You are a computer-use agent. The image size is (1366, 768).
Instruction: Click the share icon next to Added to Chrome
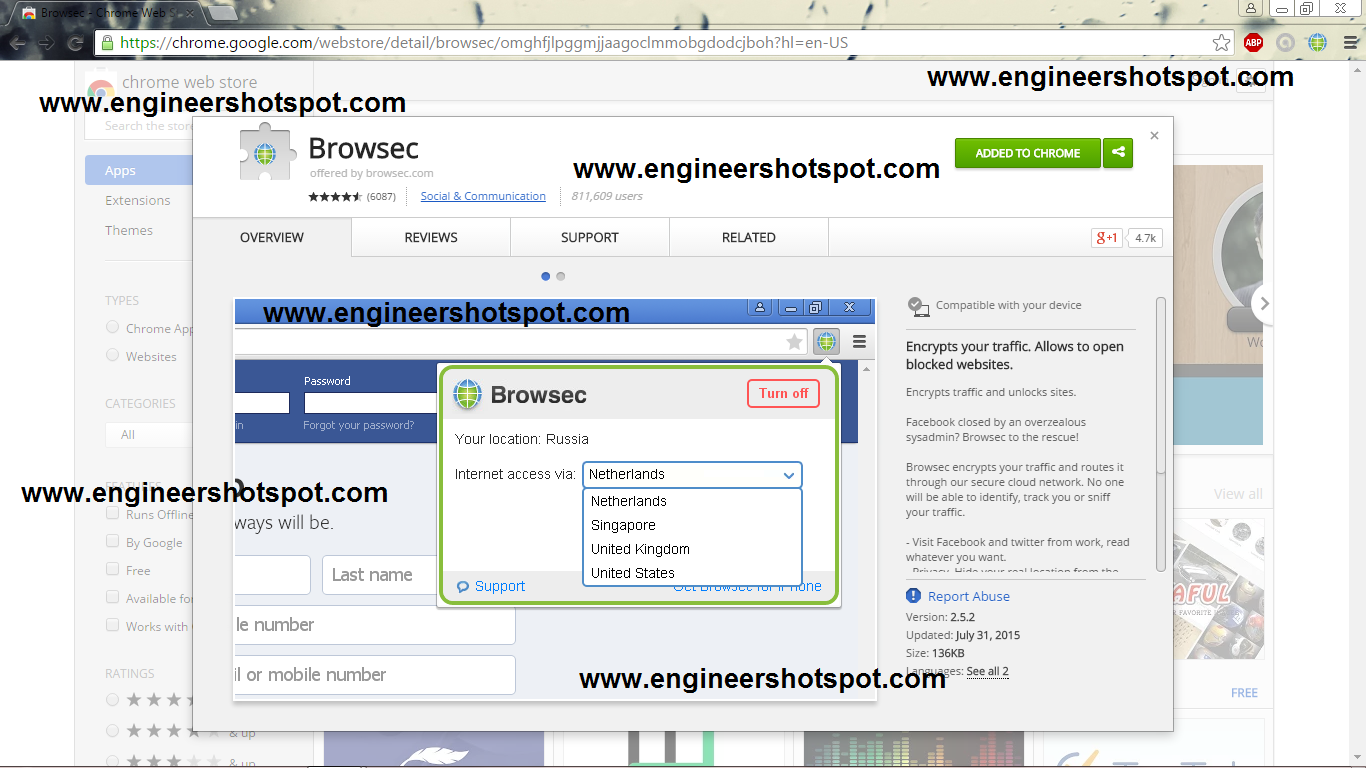tap(1118, 153)
